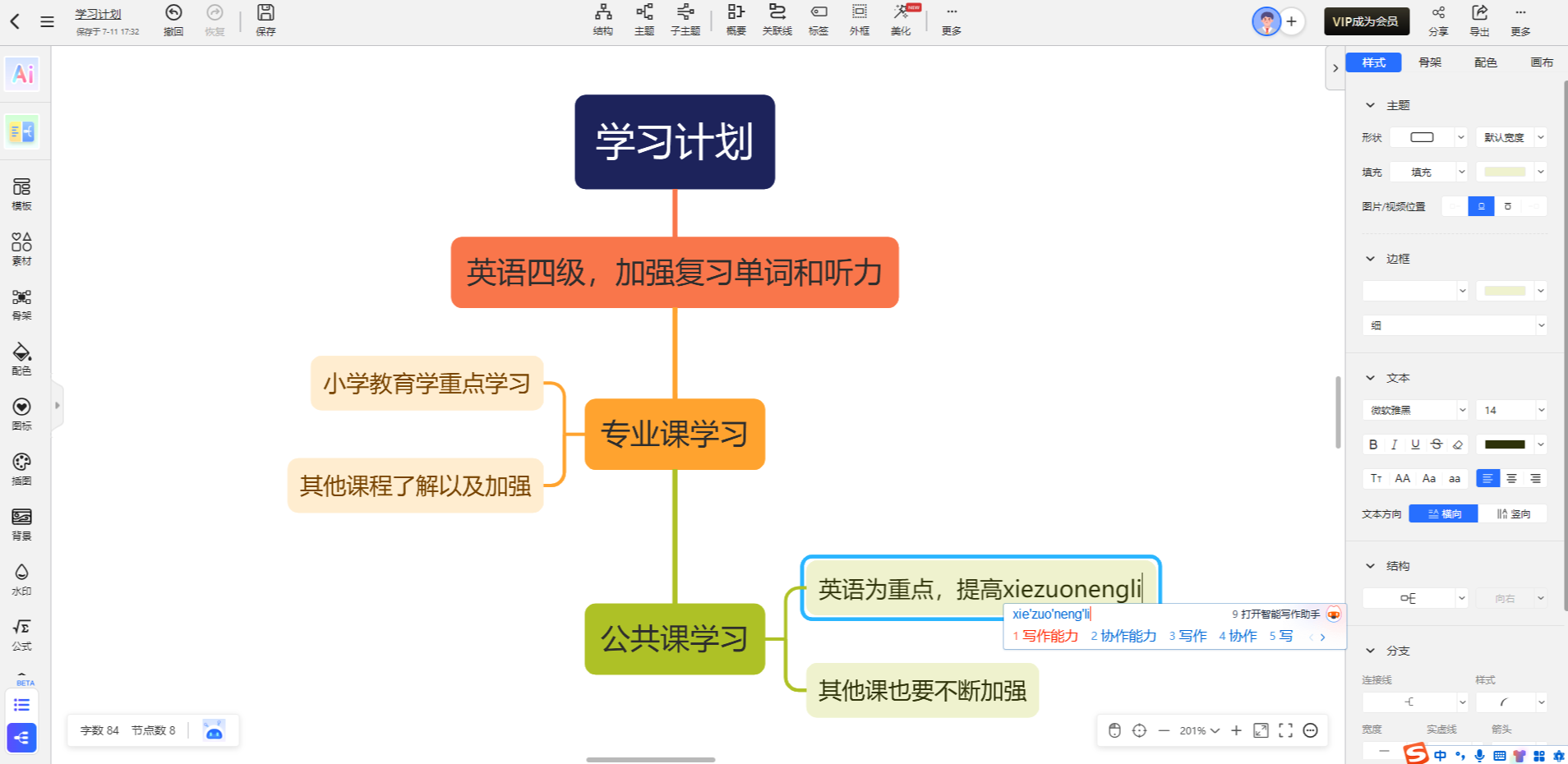Pick candidate 写作能力 in IME popup
Screen dimensions: 1568x764
click(1045, 636)
